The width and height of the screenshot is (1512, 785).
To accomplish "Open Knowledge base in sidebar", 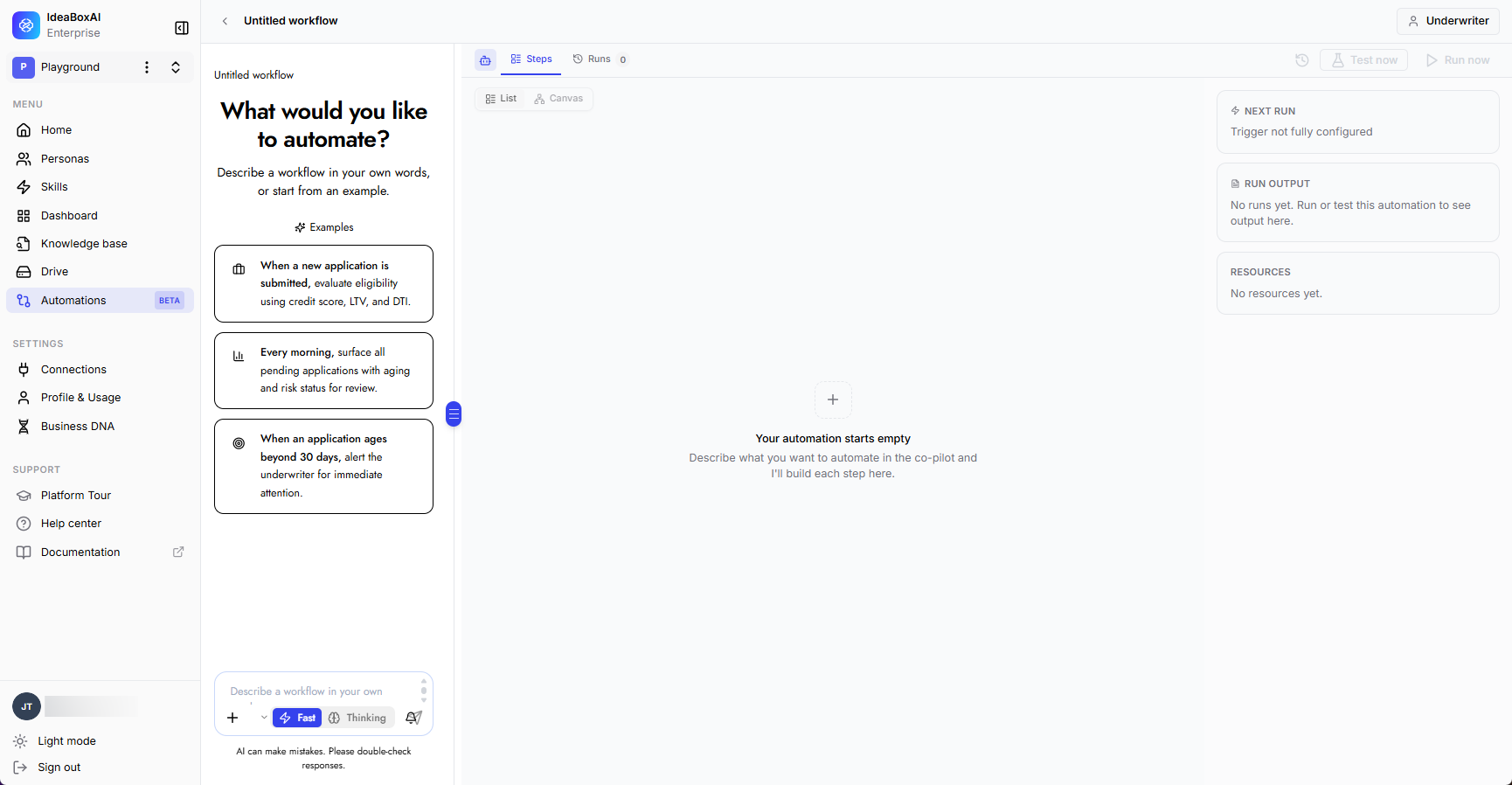I will click(x=100, y=244).
